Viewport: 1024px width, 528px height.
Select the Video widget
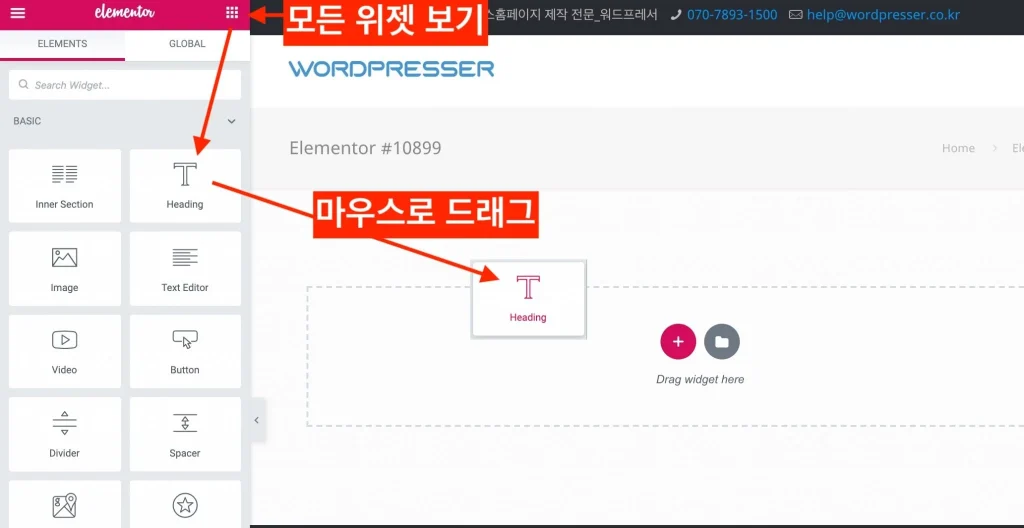pos(65,352)
